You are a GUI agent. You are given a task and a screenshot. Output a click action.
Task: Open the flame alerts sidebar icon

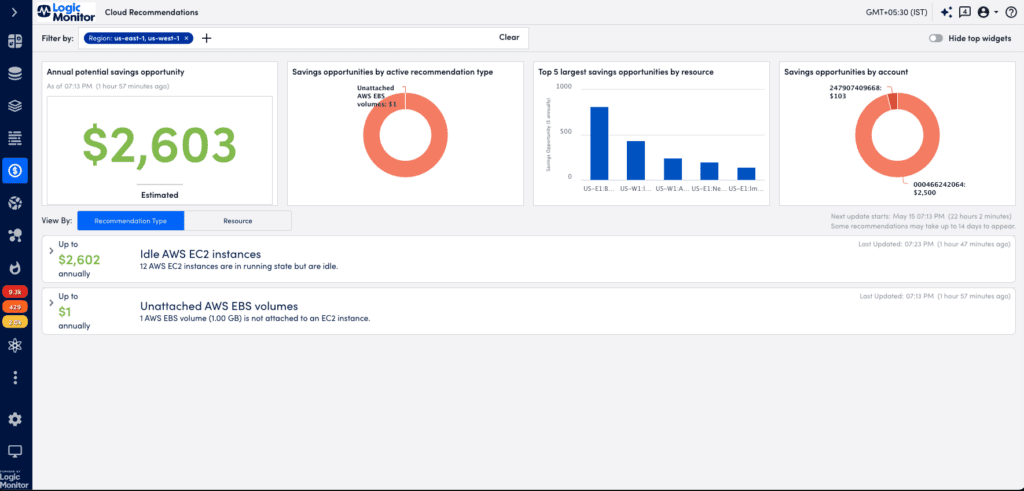coord(14,268)
